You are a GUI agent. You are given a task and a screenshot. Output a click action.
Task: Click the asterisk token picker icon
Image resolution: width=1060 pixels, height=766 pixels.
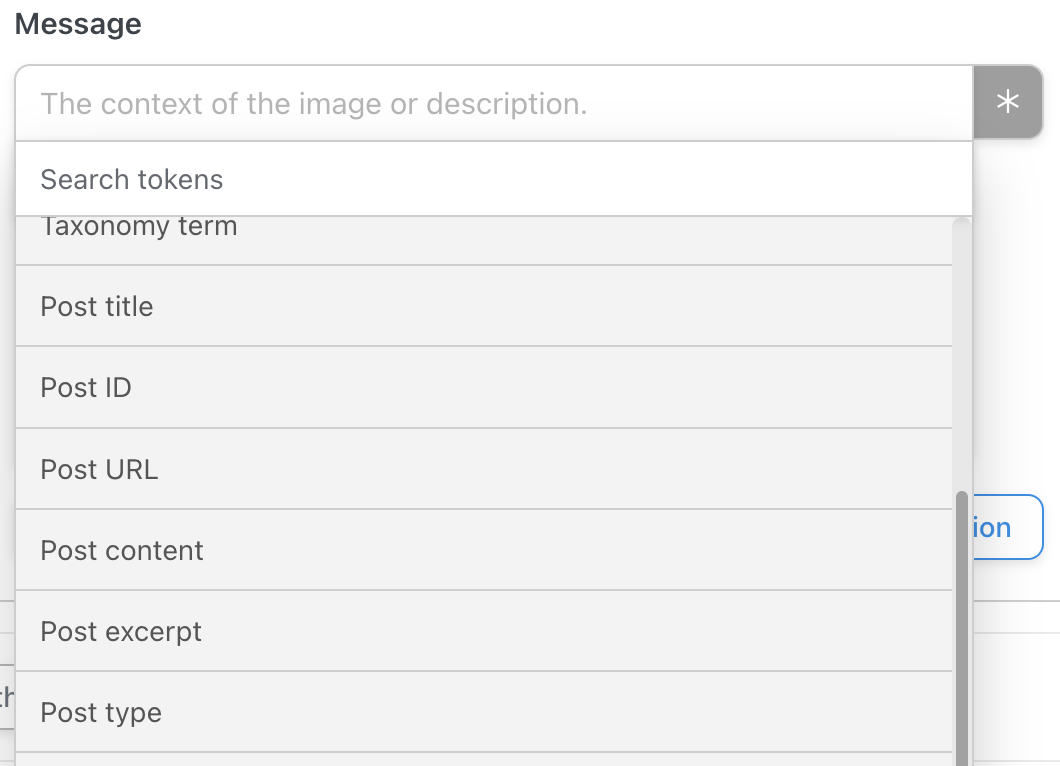tap(1007, 102)
